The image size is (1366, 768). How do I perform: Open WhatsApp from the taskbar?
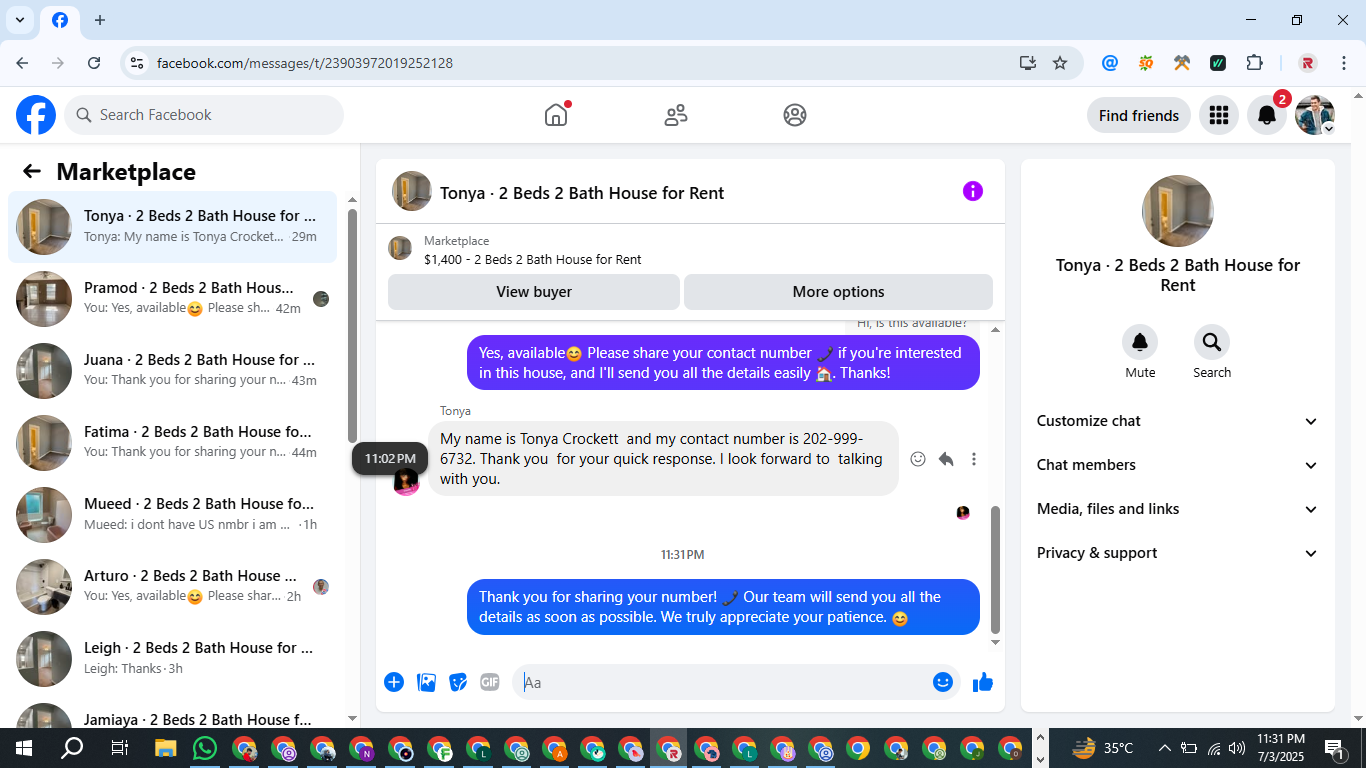tap(205, 748)
